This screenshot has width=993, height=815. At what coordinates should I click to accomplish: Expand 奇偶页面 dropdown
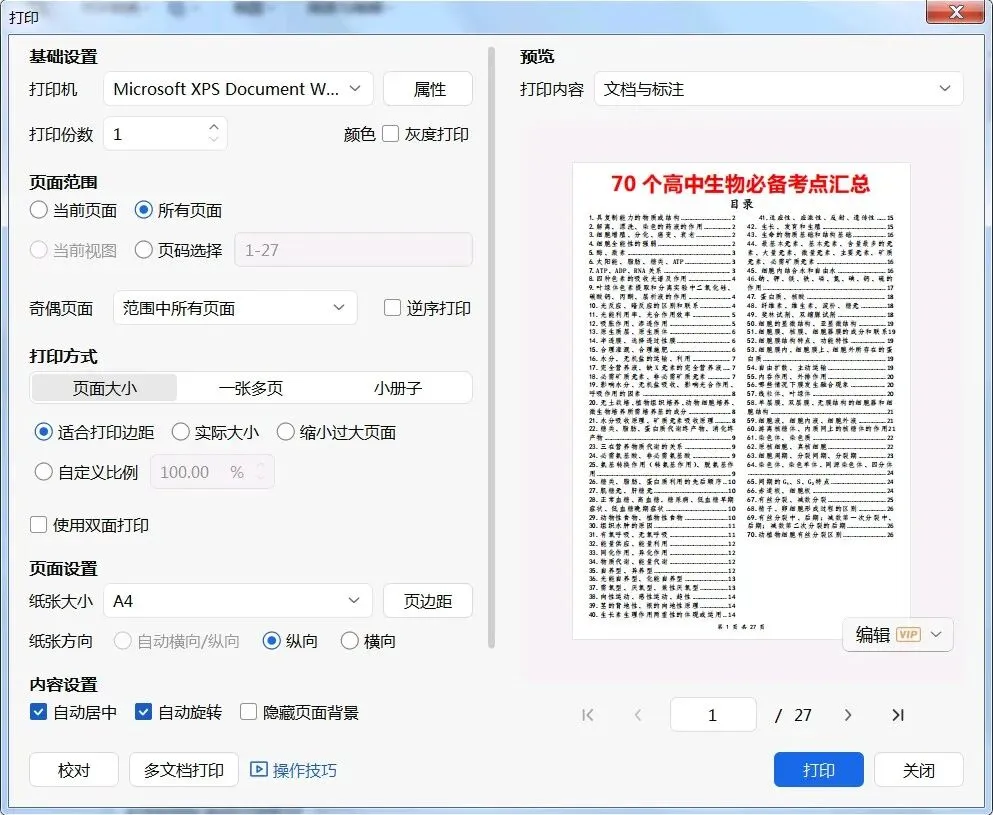pos(235,308)
